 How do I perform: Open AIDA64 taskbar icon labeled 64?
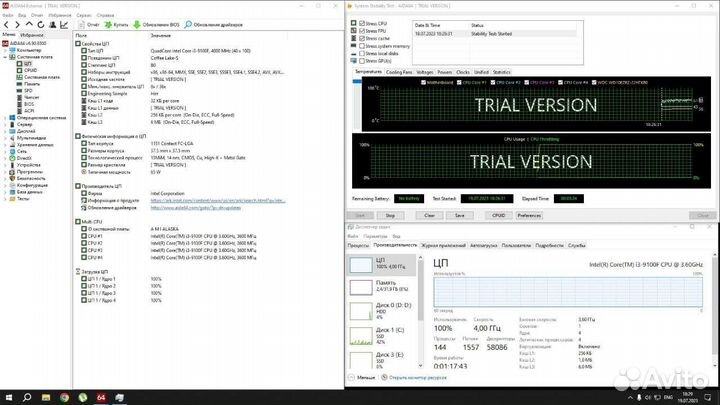(101, 398)
